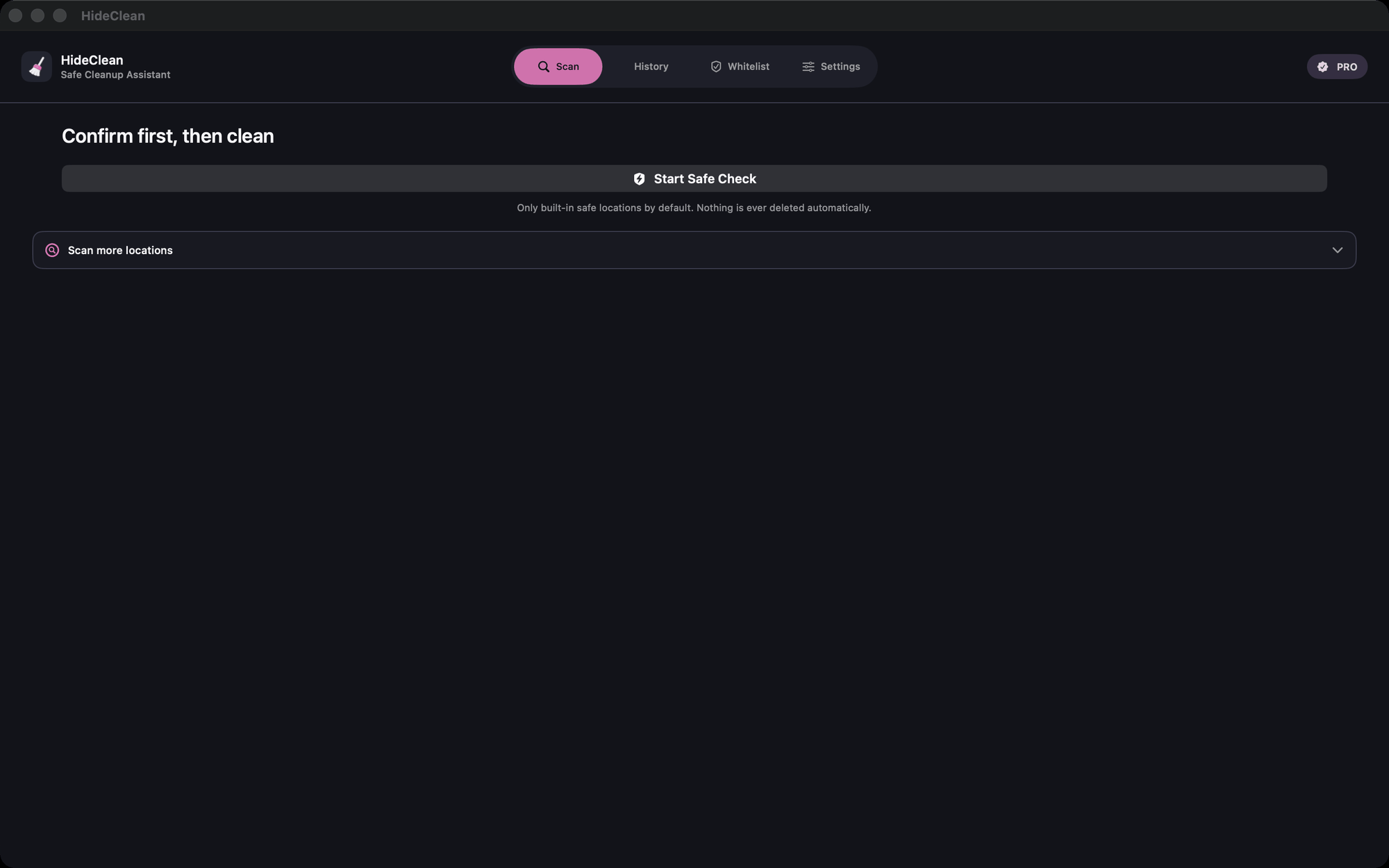Click the HideClean name beside the logo

[x=92, y=60]
